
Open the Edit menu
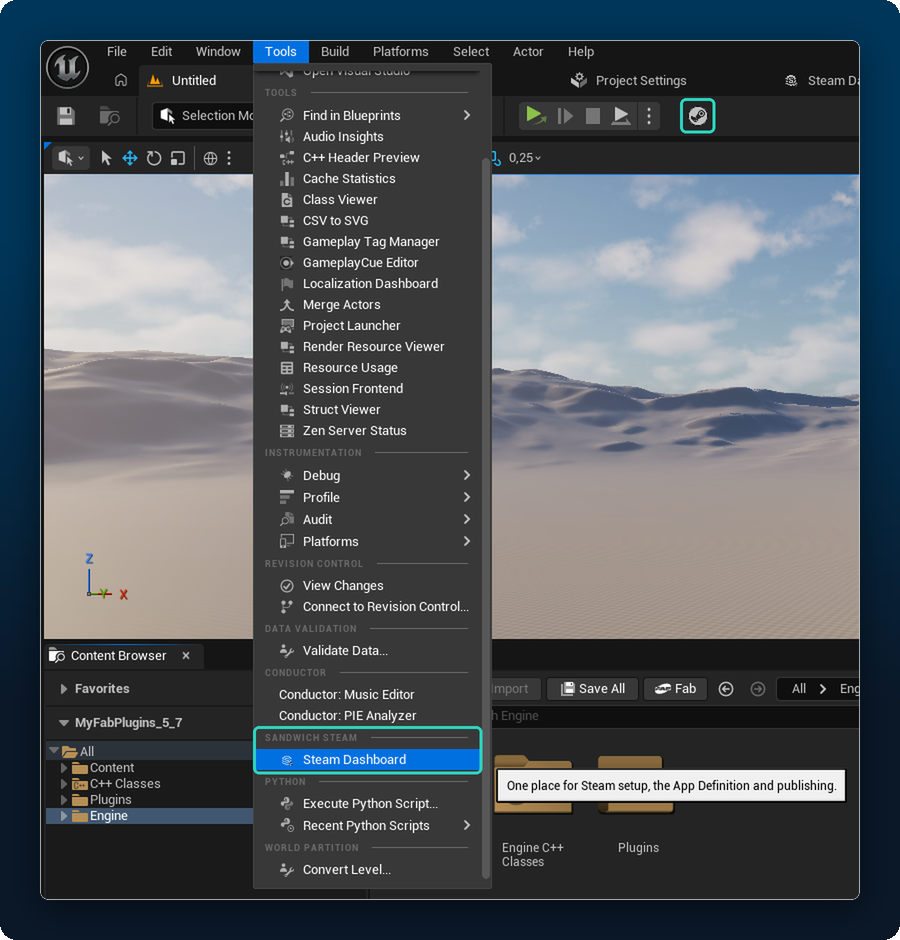click(x=161, y=52)
